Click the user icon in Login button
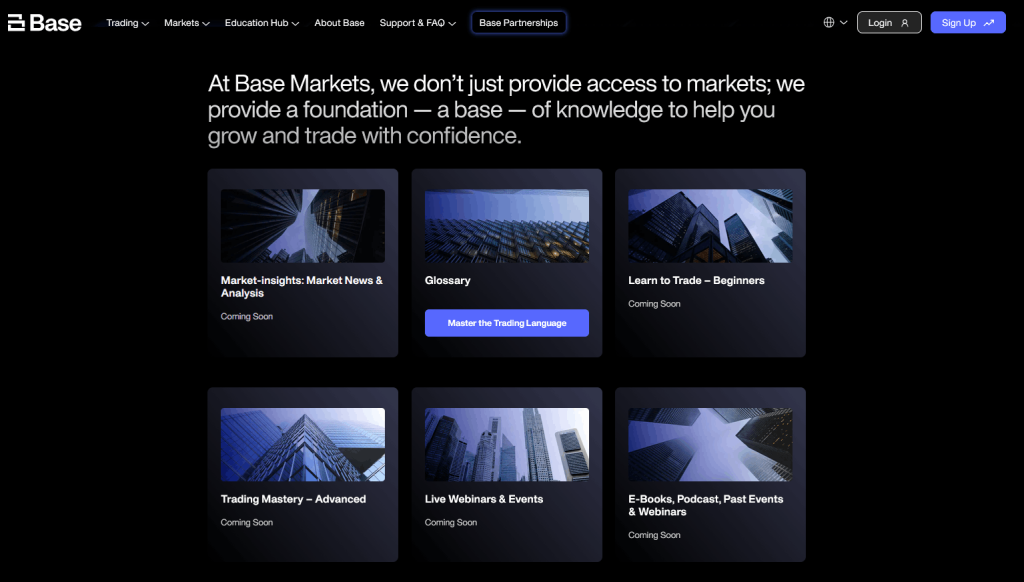The image size is (1024, 582). tap(904, 23)
